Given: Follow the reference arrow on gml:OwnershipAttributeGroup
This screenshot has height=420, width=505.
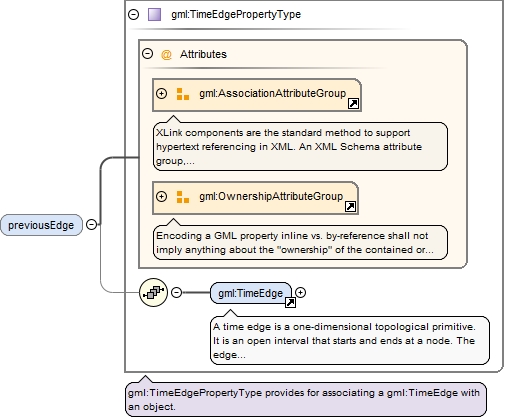Looking at the screenshot, I should point(350,207).
